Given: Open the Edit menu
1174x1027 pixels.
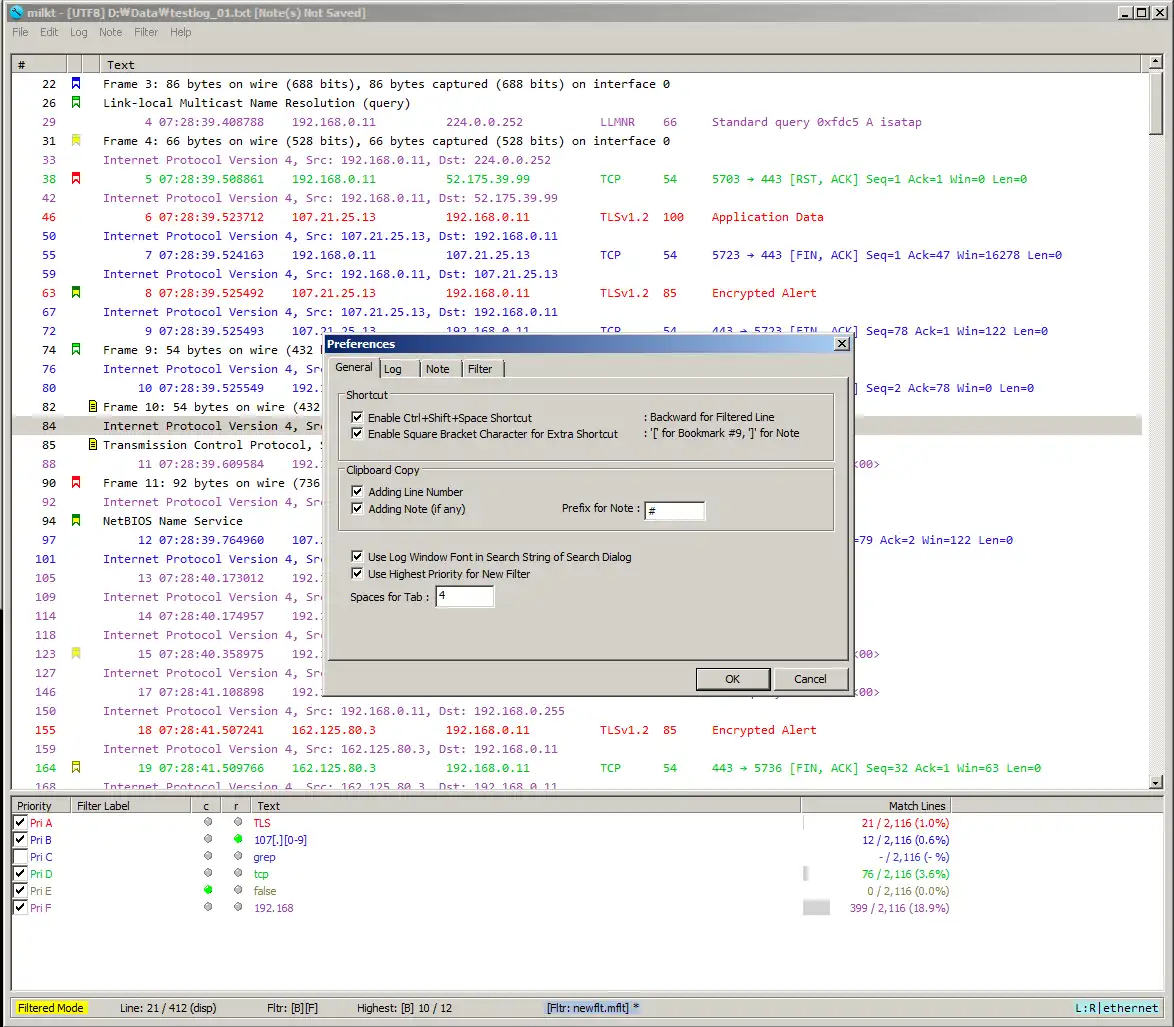Looking at the screenshot, I should point(49,32).
